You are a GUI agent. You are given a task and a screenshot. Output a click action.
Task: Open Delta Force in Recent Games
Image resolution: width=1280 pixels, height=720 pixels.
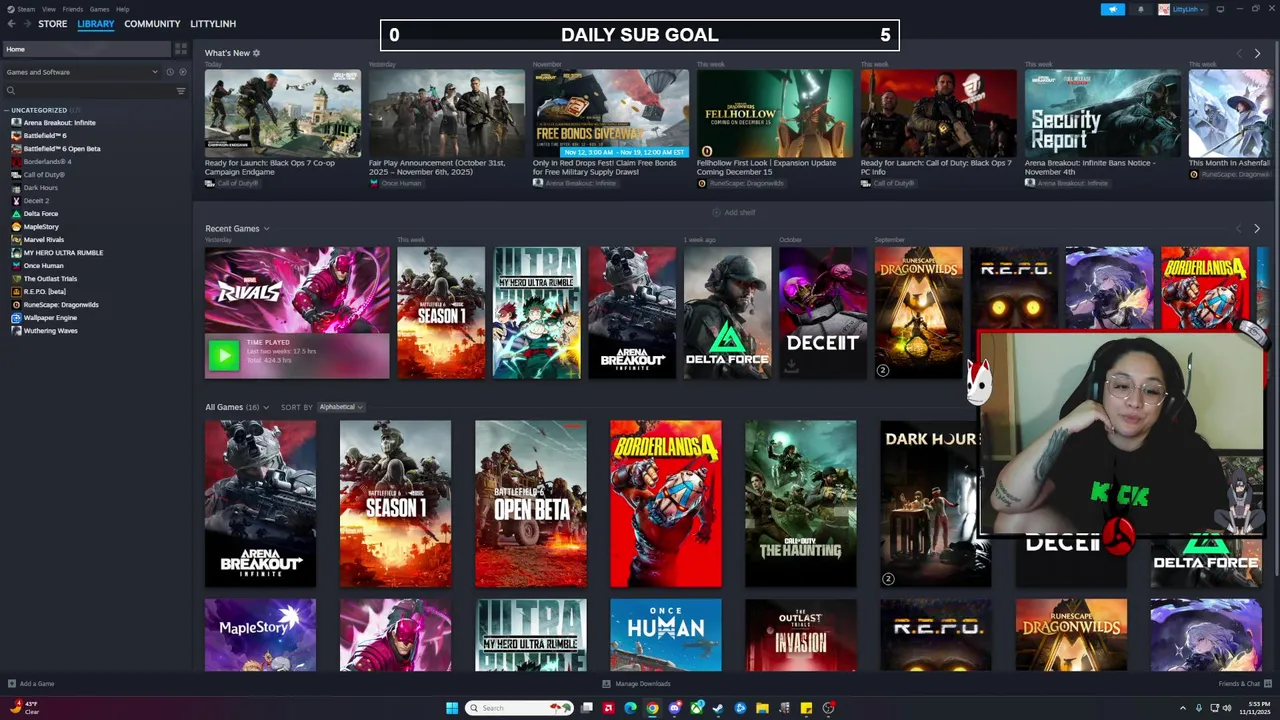pyautogui.click(x=727, y=313)
